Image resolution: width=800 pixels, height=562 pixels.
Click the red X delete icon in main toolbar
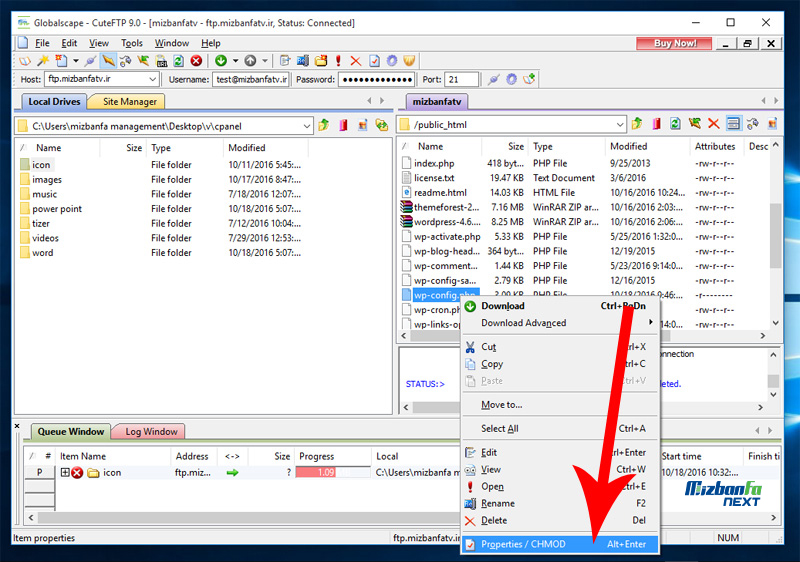point(356,61)
